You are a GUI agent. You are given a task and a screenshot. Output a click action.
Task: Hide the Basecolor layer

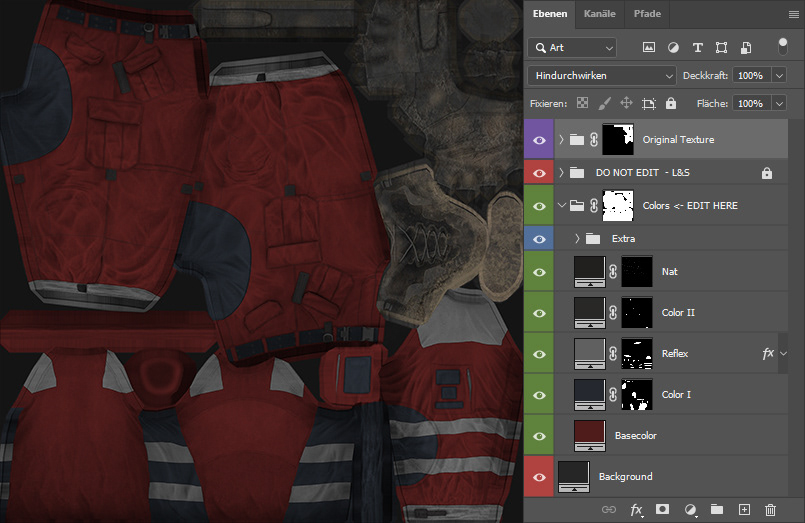pyautogui.click(x=539, y=436)
